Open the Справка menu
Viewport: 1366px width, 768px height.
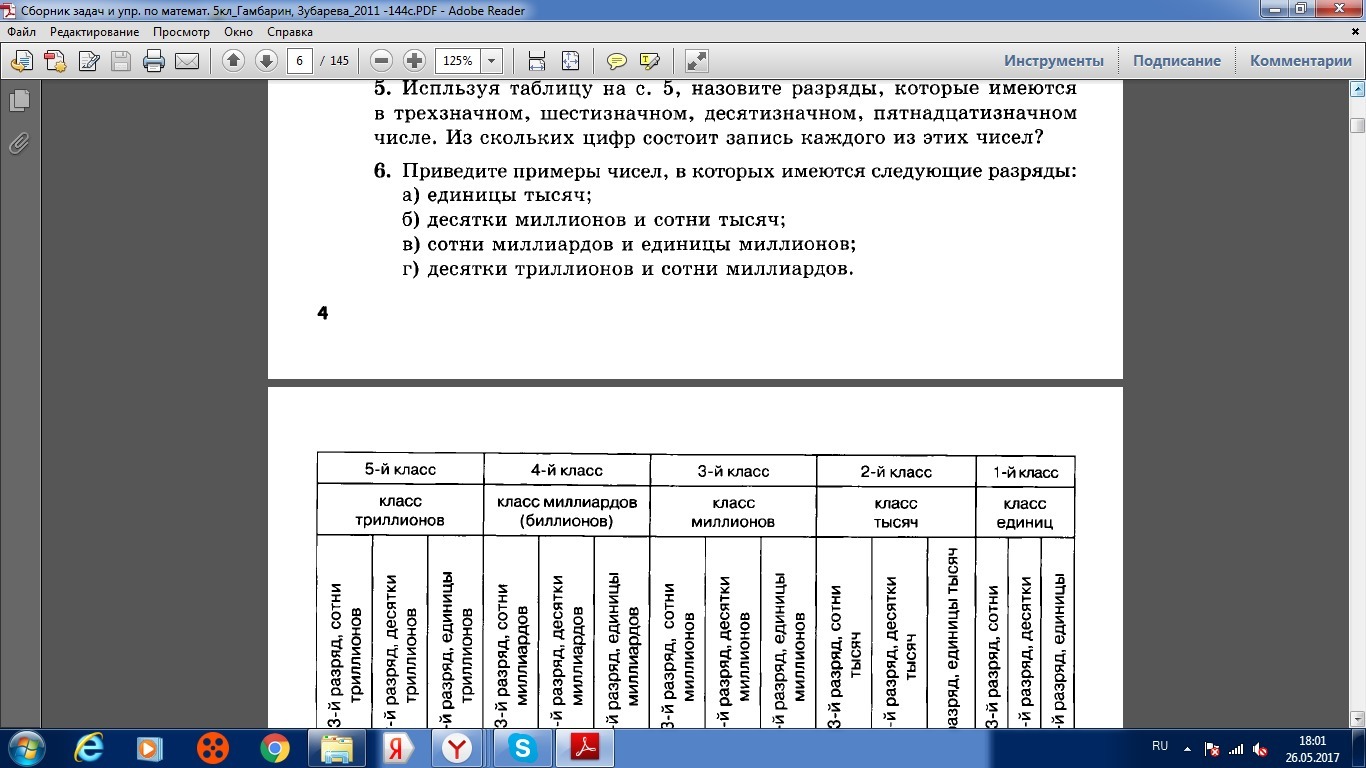click(x=290, y=32)
